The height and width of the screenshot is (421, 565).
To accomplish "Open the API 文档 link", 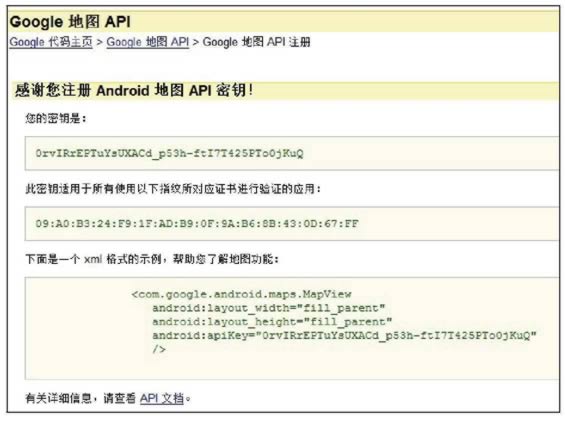I will [162, 399].
